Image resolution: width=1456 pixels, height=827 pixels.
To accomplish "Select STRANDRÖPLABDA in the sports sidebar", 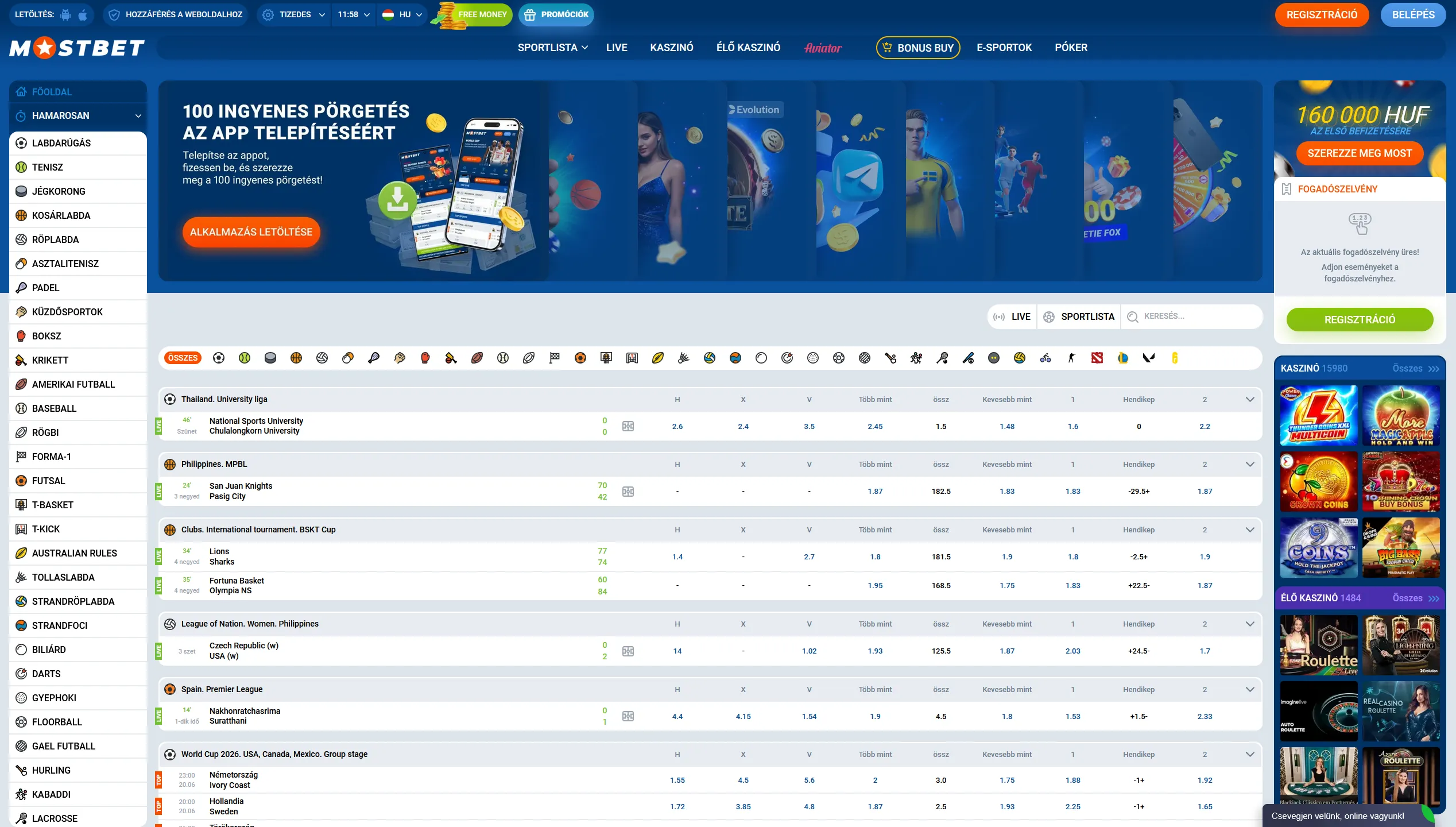I will pos(78,601).
